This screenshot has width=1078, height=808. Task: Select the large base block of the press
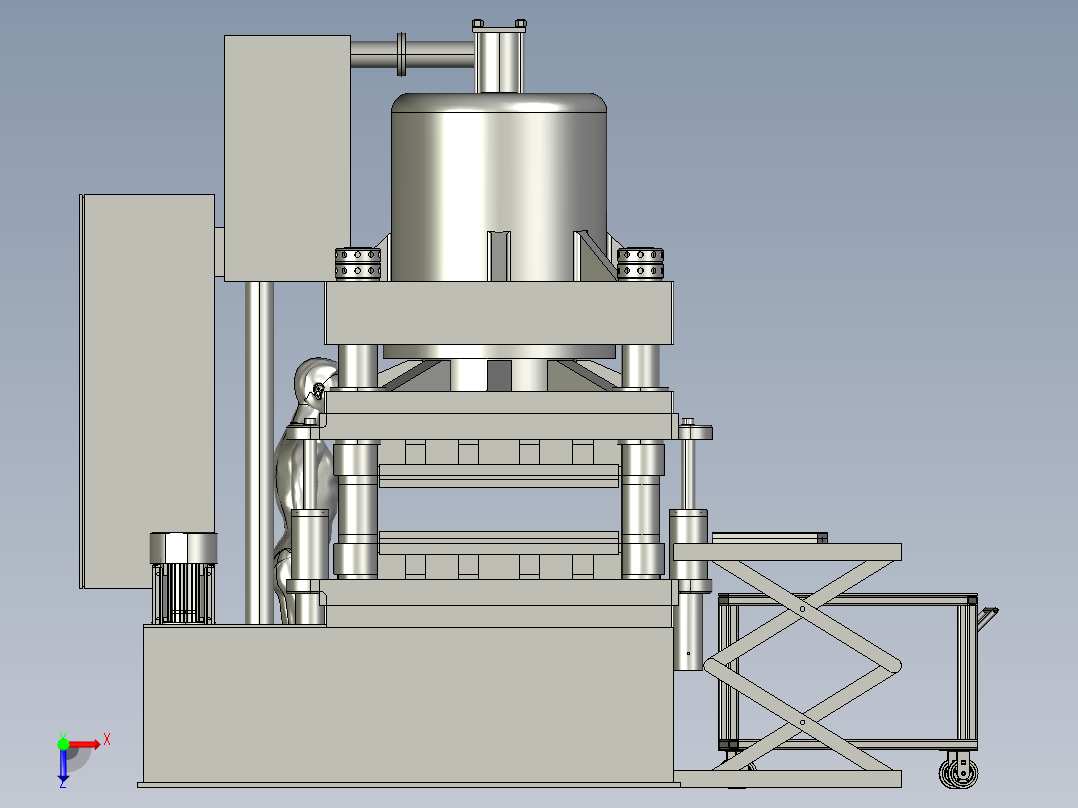coord(408,704)
